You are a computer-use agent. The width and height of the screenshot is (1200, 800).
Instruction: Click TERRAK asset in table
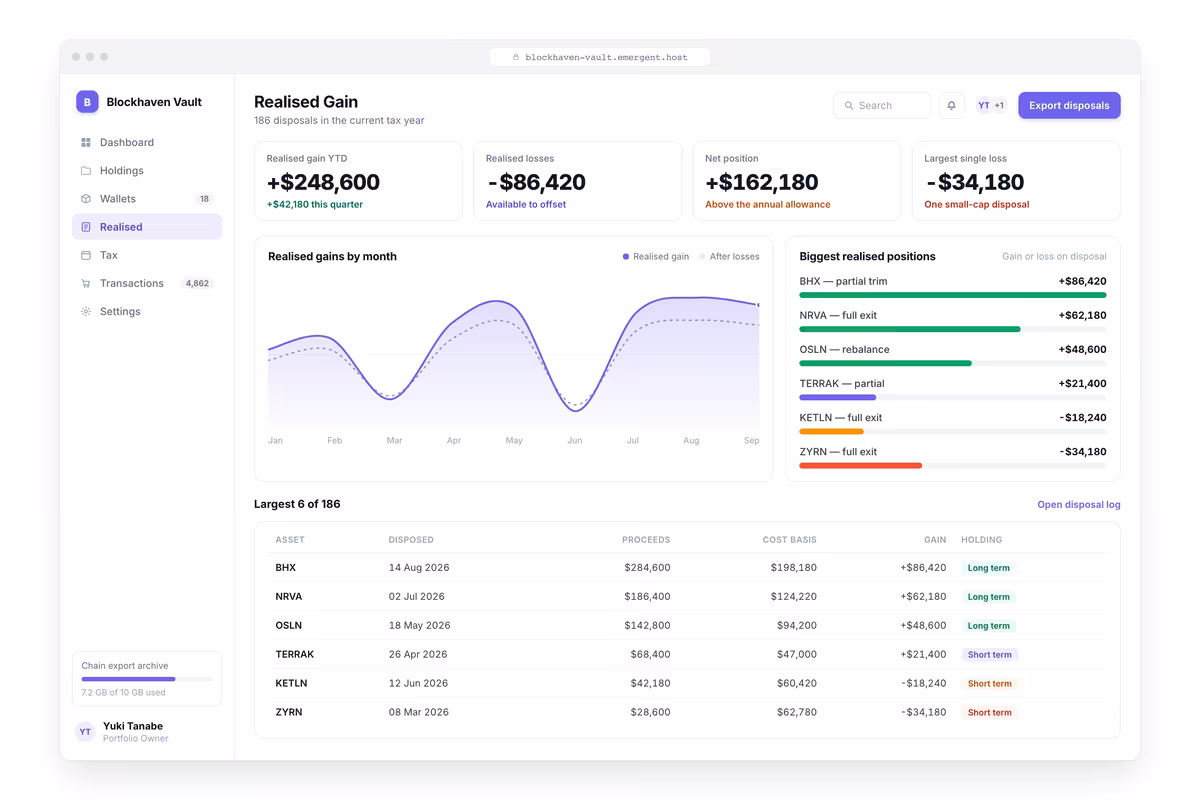pyautogui.click(x=295, y=655)
